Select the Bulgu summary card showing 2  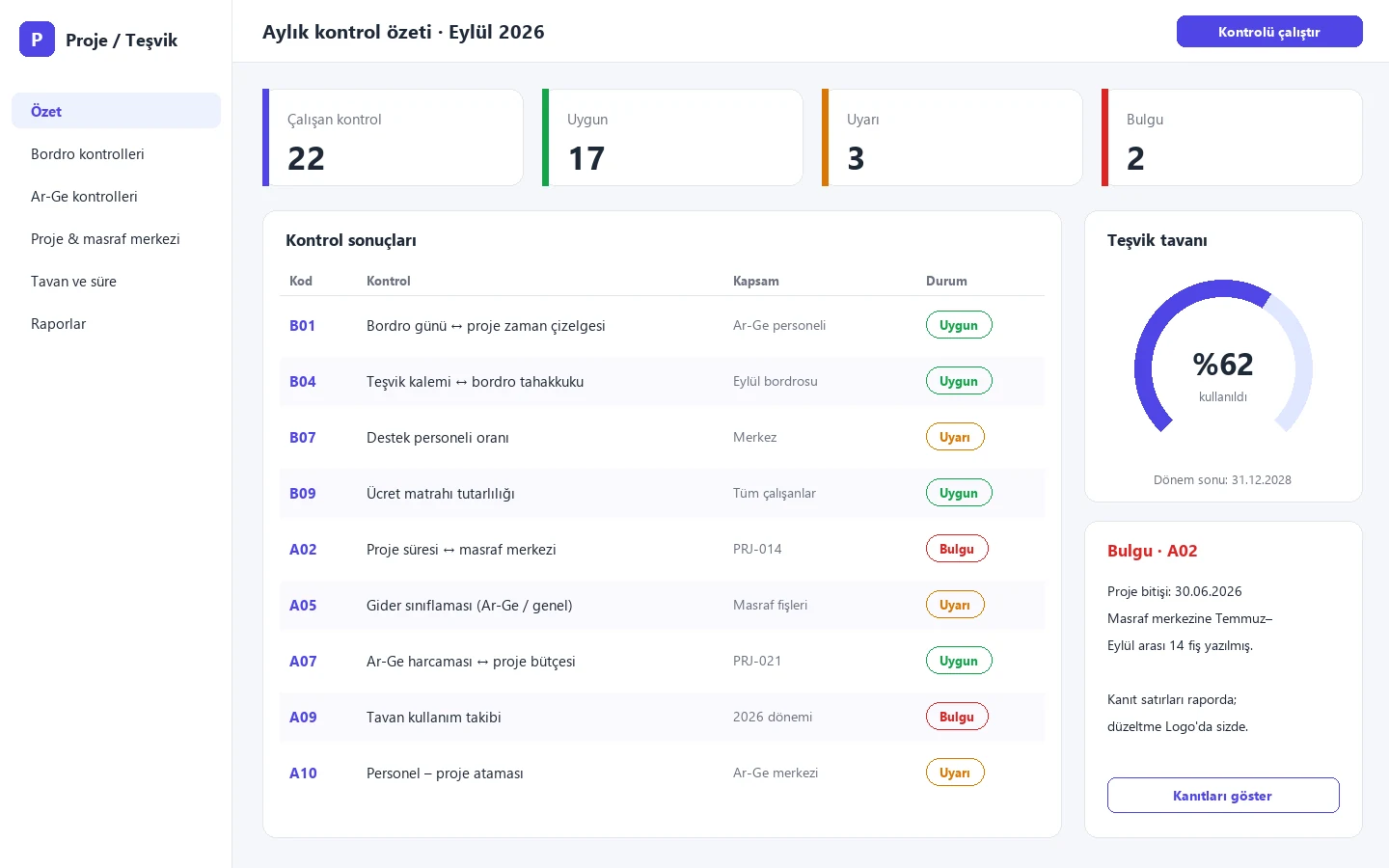click(1232, 137)
